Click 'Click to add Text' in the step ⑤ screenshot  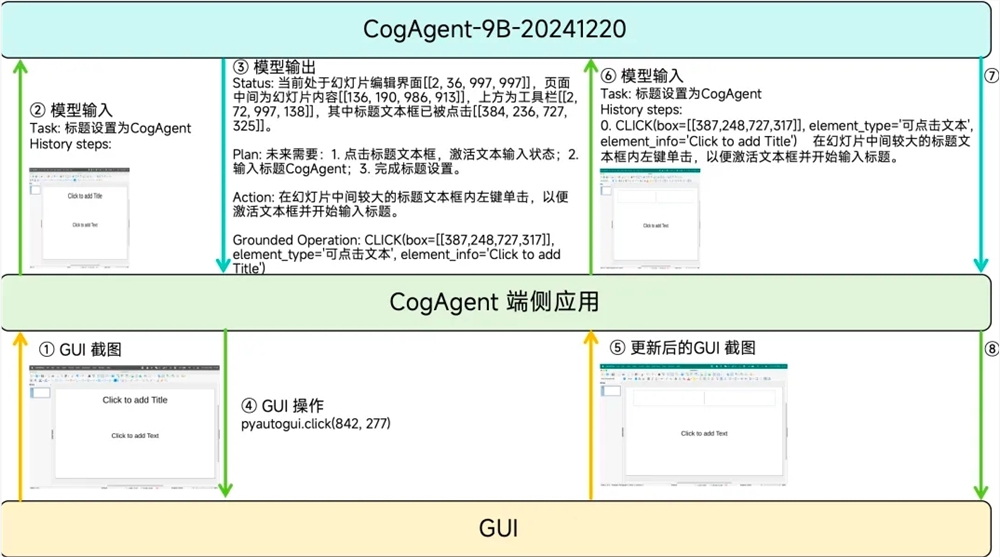704,433
